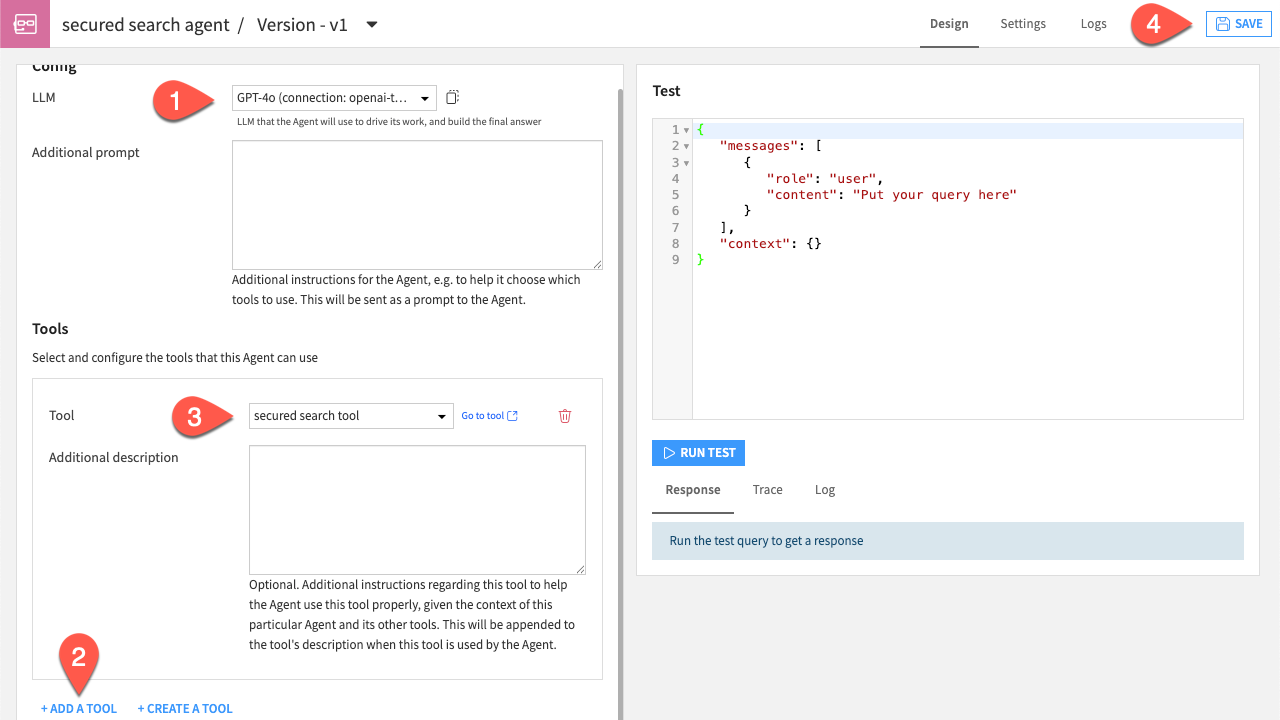Click inside the Additional prompt text area
This screenshot has width=1280, height=720.
[416, 204]
